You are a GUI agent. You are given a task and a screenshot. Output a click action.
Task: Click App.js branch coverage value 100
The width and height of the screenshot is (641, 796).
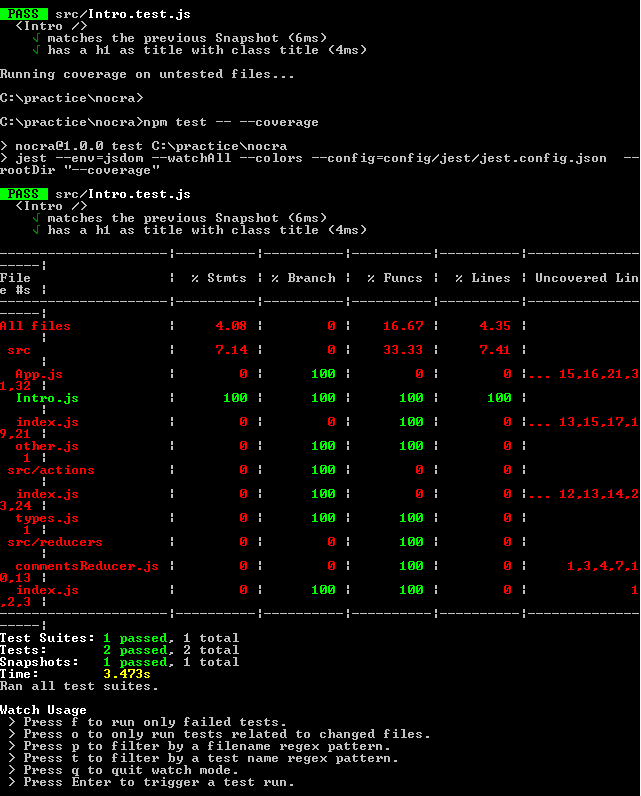click(x=323, y=374)
